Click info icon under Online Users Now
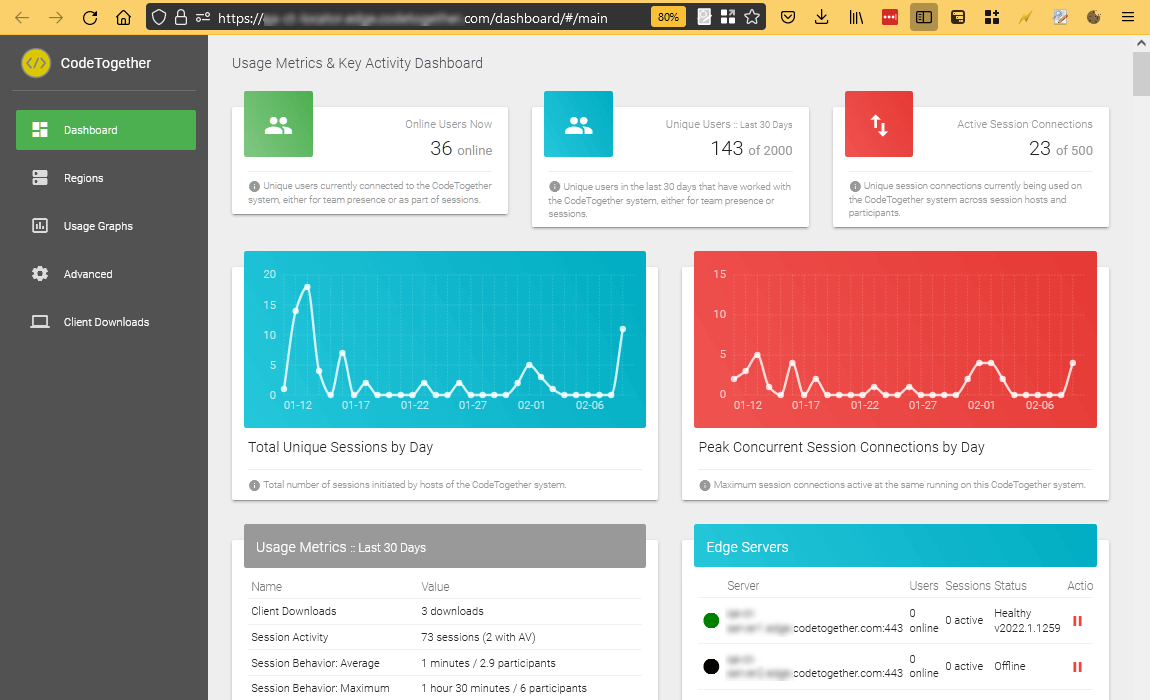The height and width of the screenshot is (700, 1150). [x=254, y=186]
